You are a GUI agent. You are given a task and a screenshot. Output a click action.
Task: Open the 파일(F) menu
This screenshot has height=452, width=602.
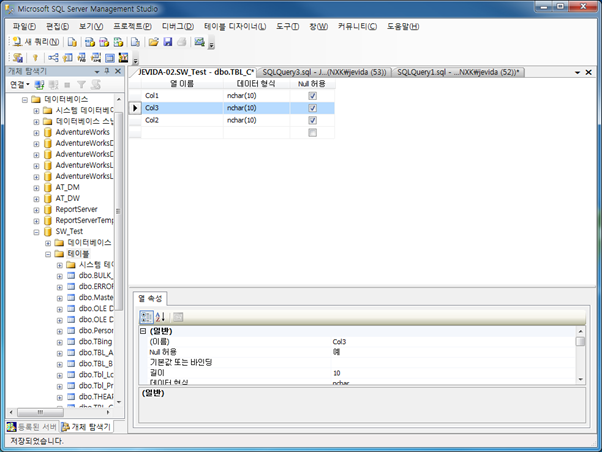24,26
